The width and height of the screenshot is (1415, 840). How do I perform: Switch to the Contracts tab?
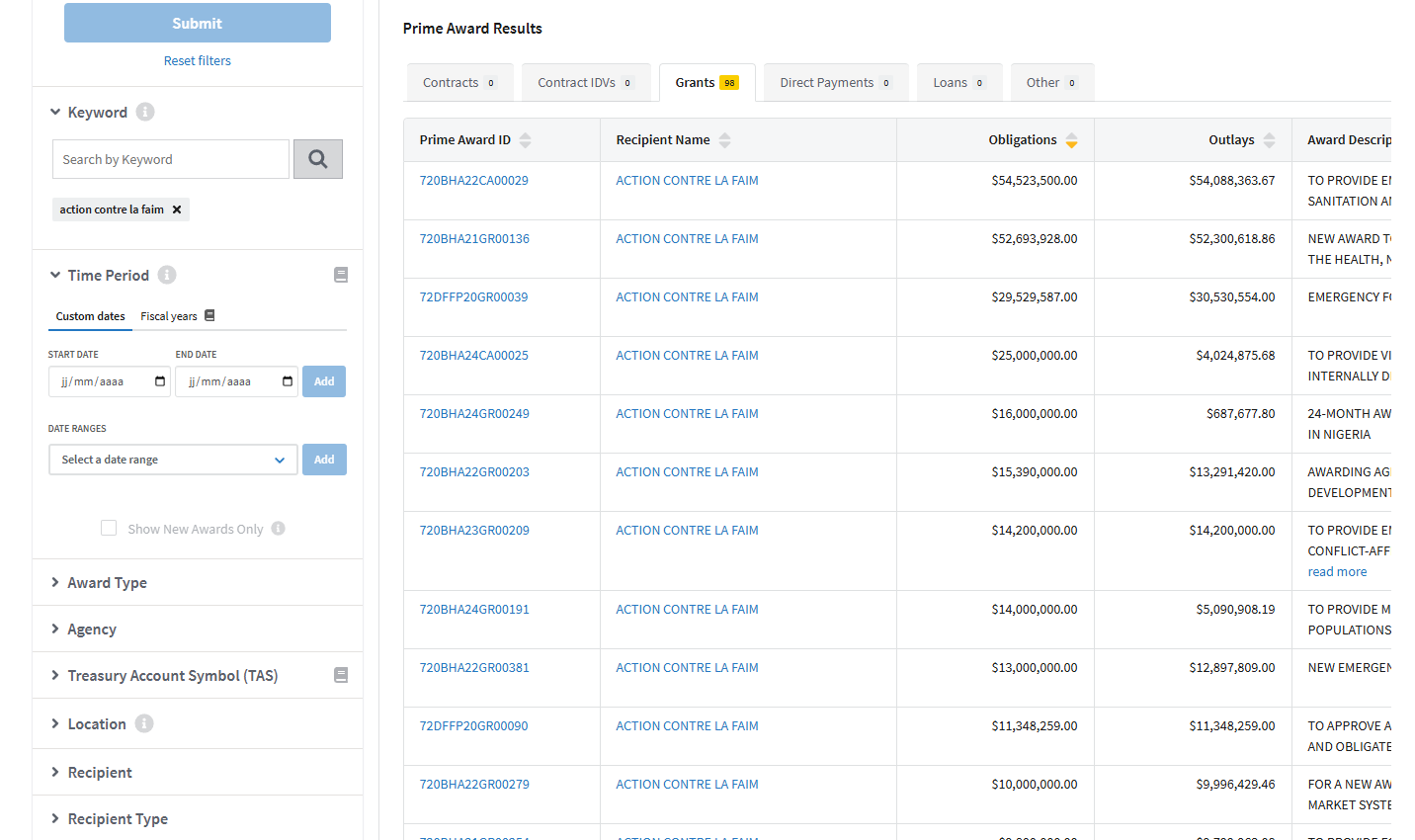pyautogui.click(x=459, y=82)
